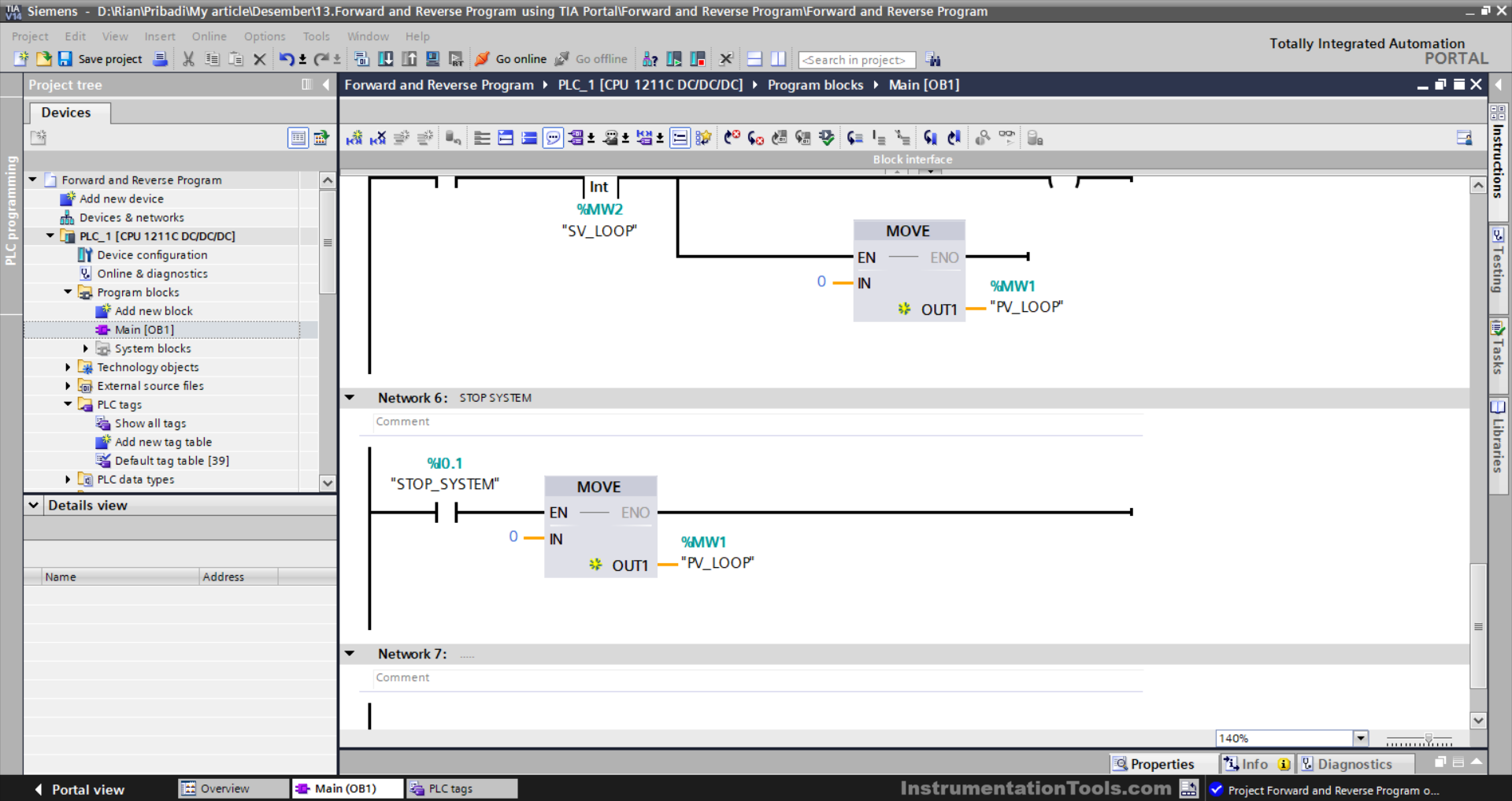Open the Edit menu
Screen dimensions: 1512x801
[76, 36]
